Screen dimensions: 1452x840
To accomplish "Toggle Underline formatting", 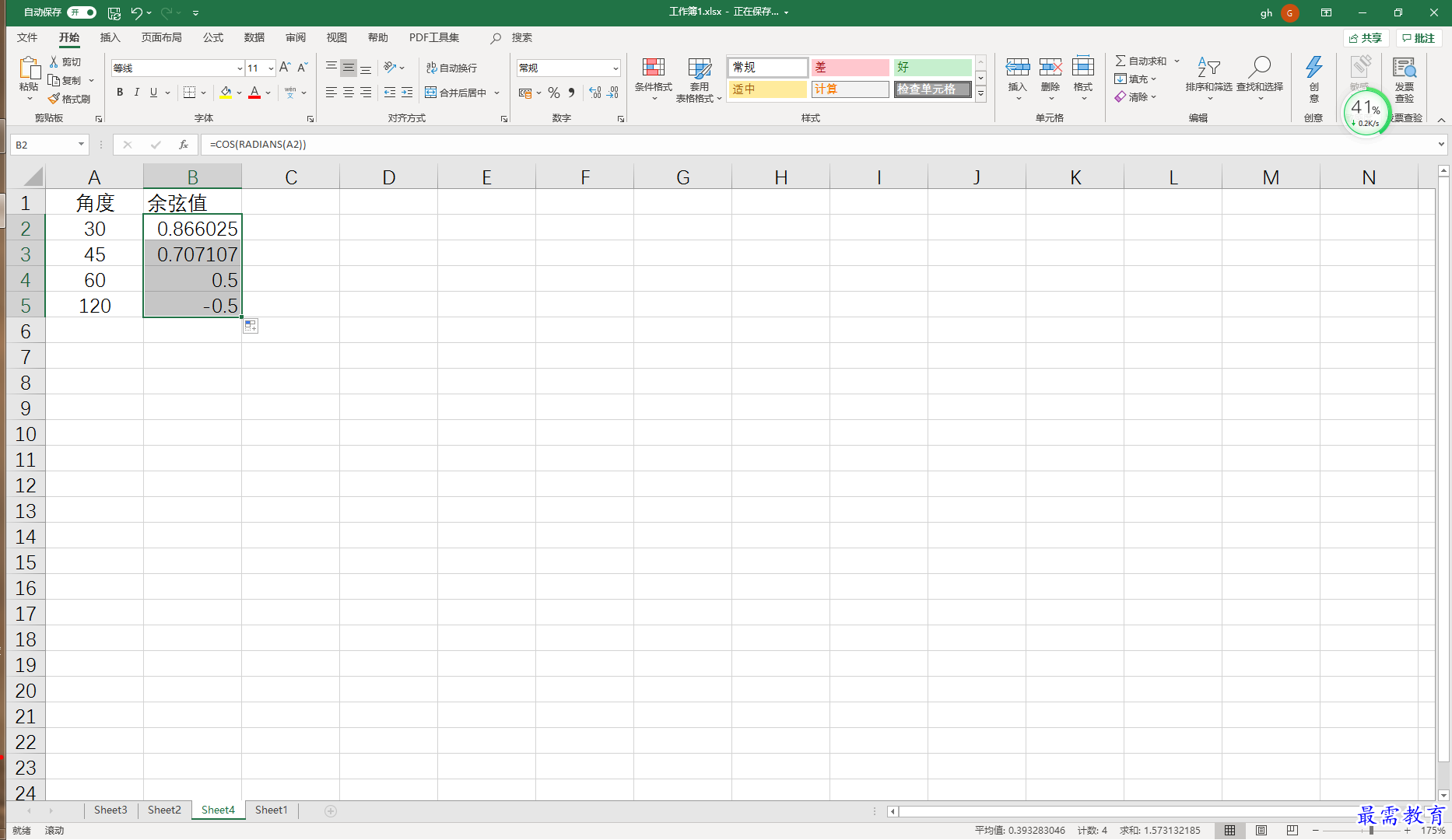I will coord(153,93).
